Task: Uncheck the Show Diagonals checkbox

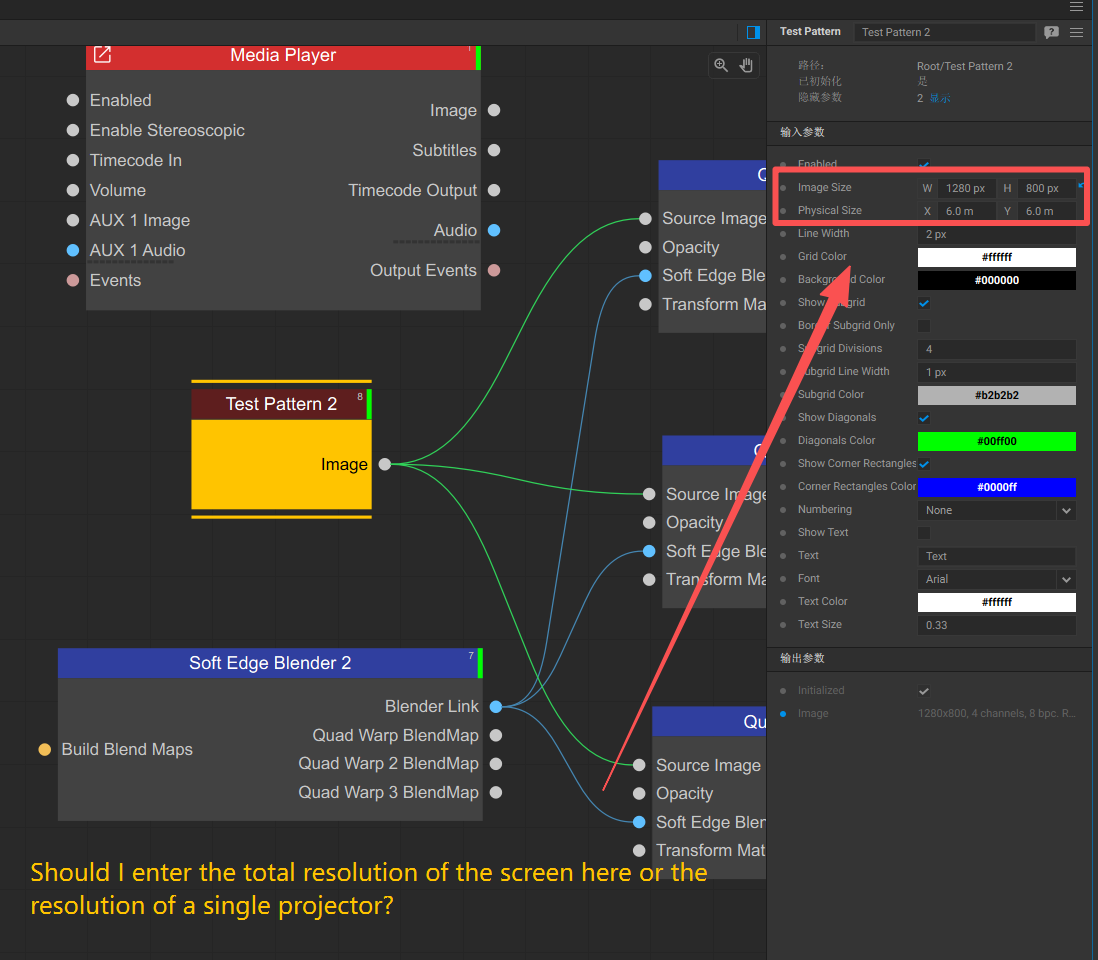Action: click(924, 418)
